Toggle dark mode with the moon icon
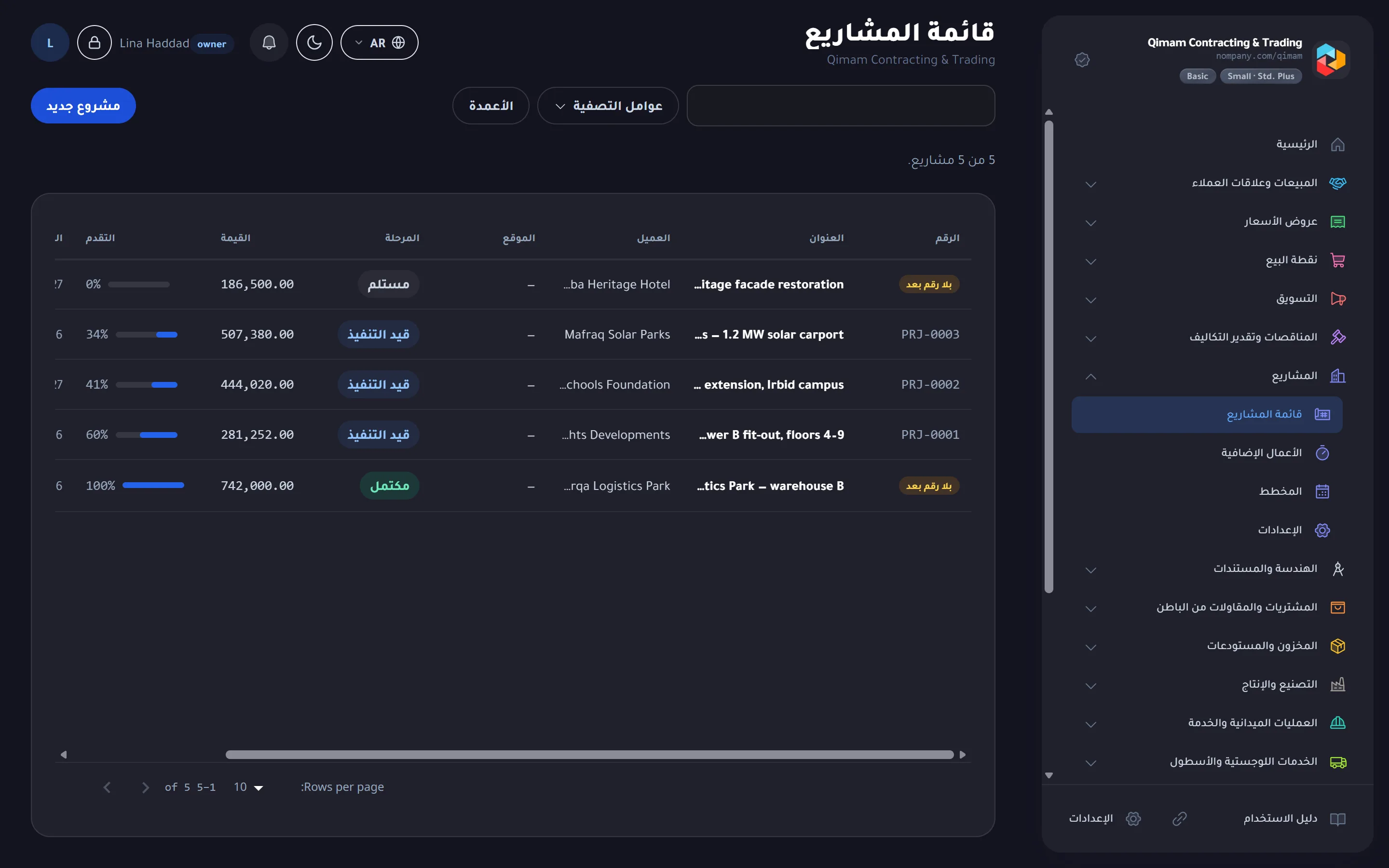The image size is (1389, 868). pyautogui.click(x=314, y=42)
